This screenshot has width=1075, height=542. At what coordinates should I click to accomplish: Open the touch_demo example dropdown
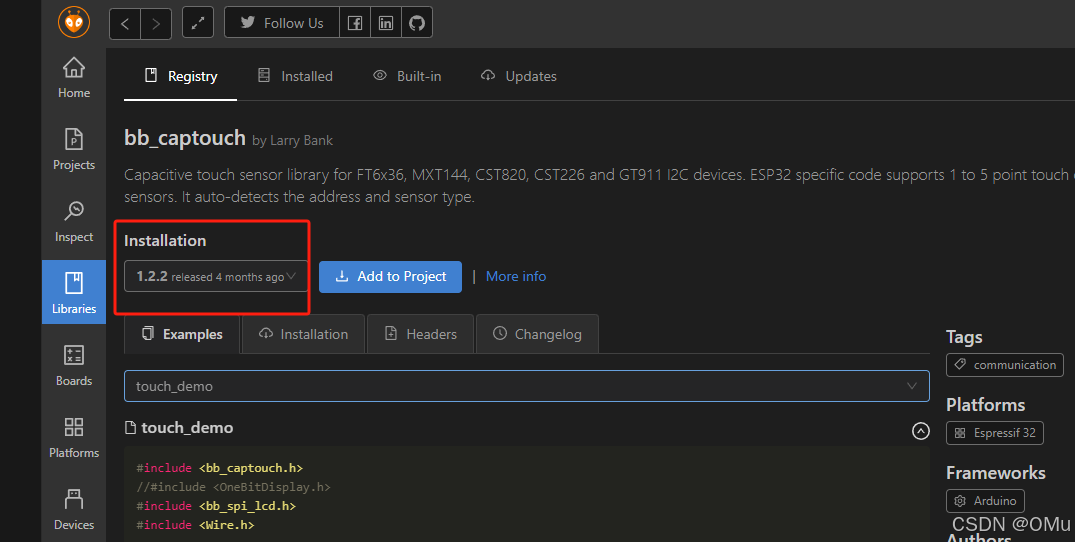[527, 386]
